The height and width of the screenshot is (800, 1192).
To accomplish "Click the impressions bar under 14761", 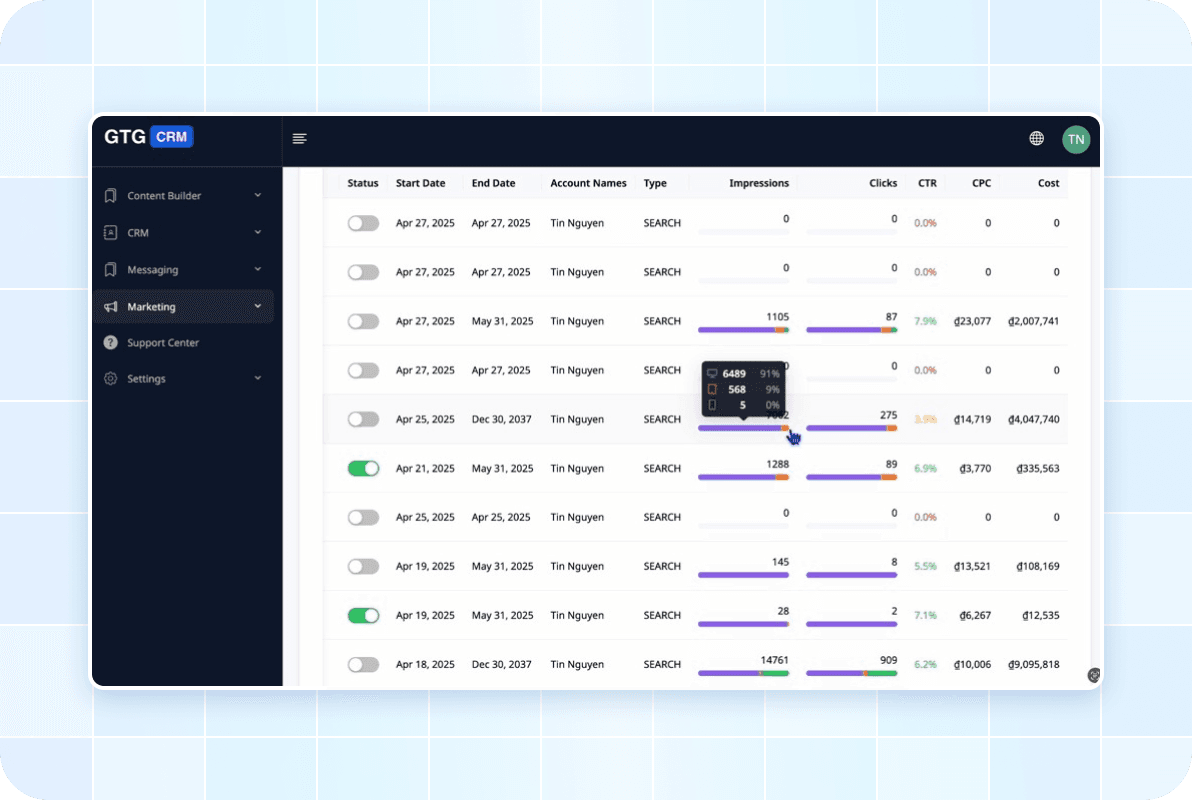I will point(743,673).
